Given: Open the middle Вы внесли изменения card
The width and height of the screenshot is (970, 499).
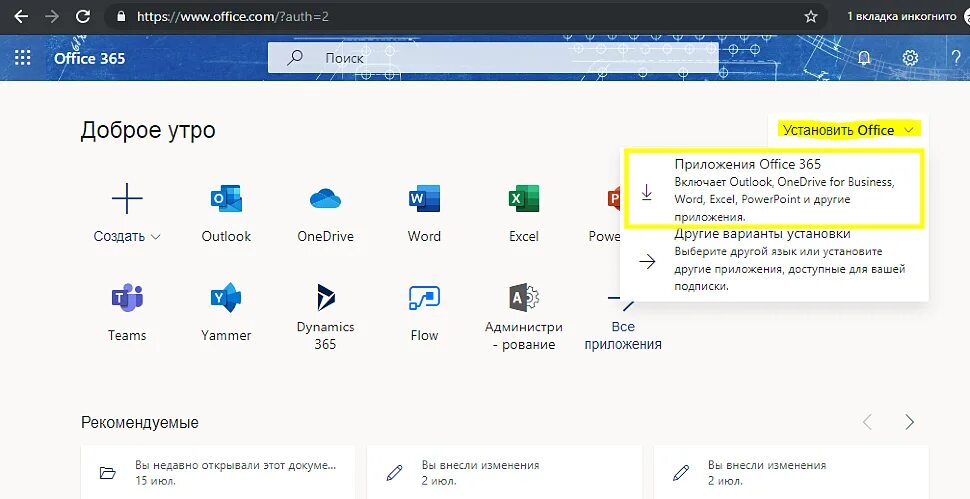Looking at the screenshot, I should click(x=504, y=472).
